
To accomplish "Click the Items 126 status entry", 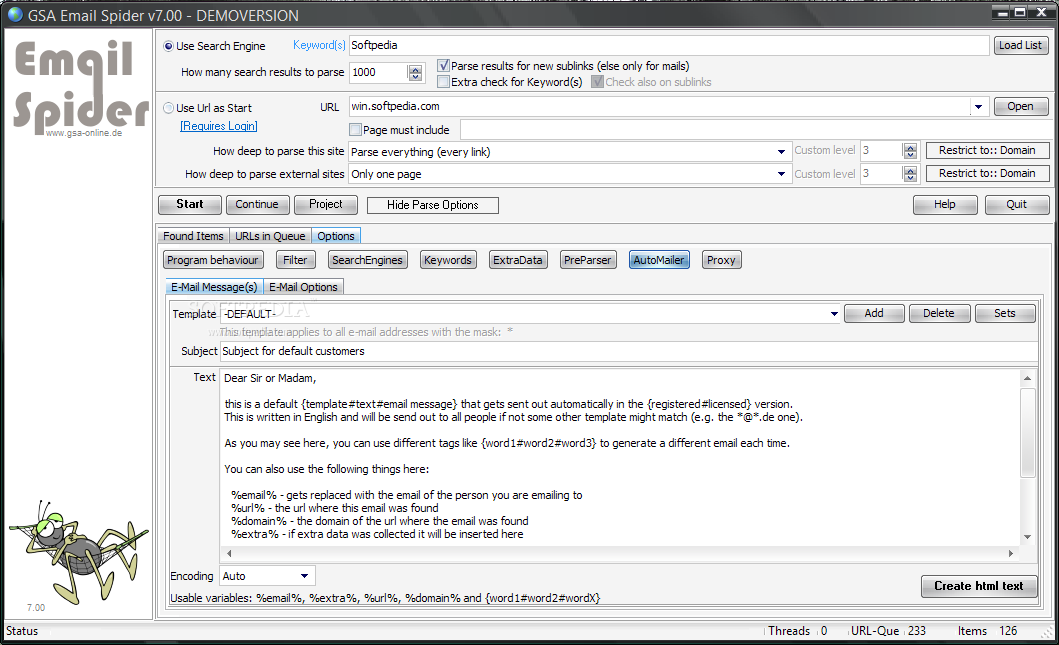I will 987,631.
